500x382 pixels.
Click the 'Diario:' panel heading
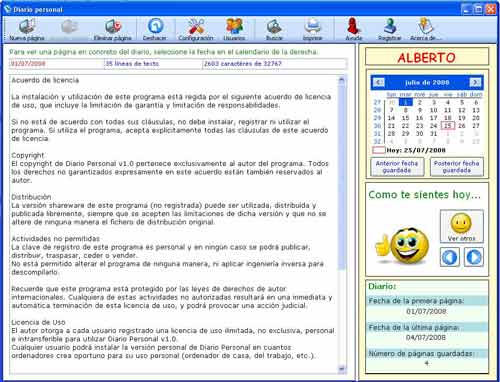coord(382,286)
